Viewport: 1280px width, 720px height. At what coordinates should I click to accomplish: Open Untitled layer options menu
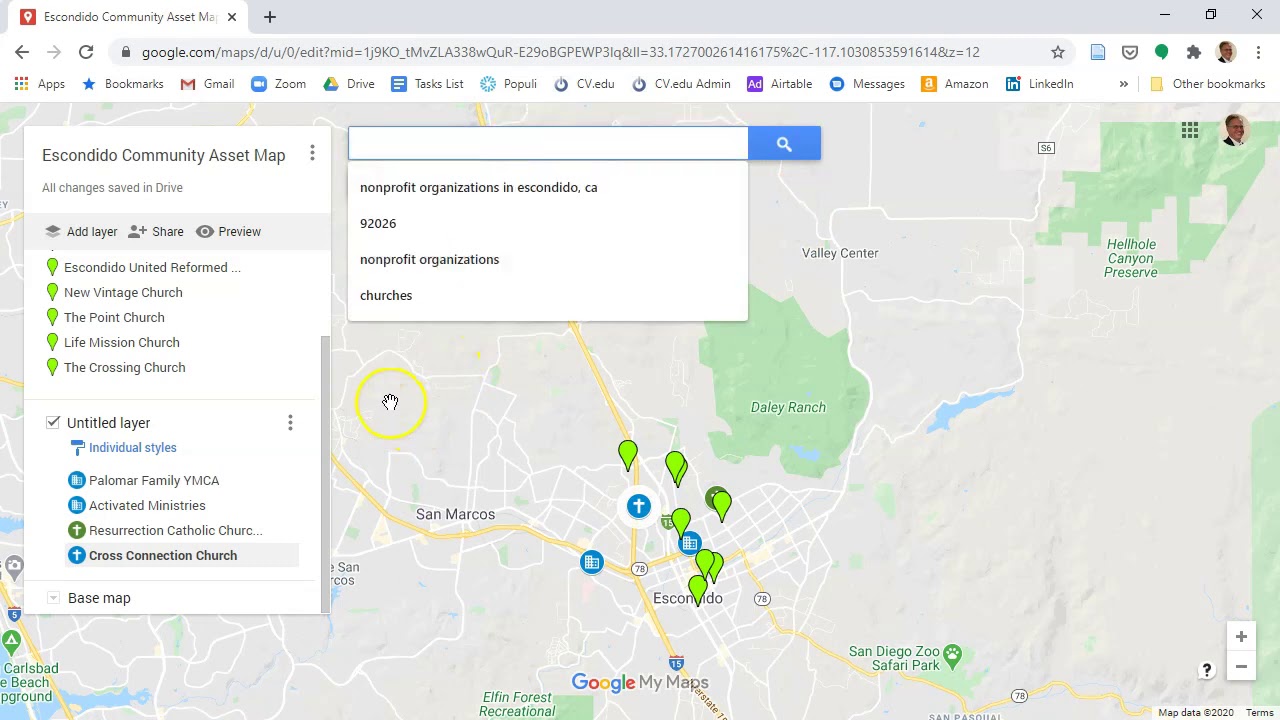click(x=290, y=423)
